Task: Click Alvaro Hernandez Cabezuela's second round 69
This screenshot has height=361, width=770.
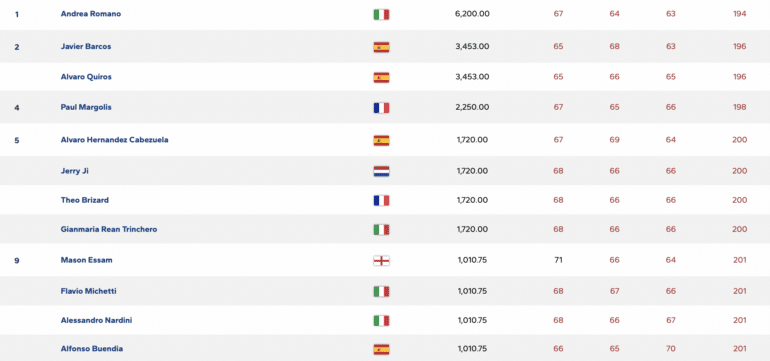Action: pos(614,139)
